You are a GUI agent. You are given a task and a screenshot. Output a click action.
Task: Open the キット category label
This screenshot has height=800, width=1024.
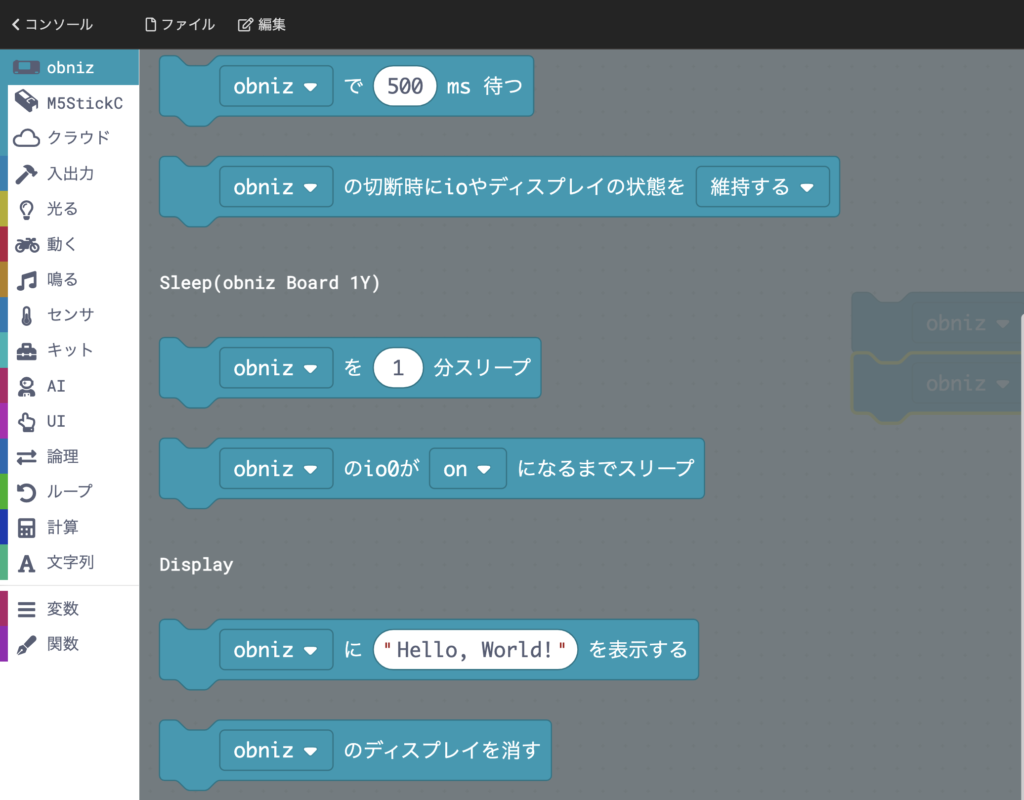pos(70,350)
